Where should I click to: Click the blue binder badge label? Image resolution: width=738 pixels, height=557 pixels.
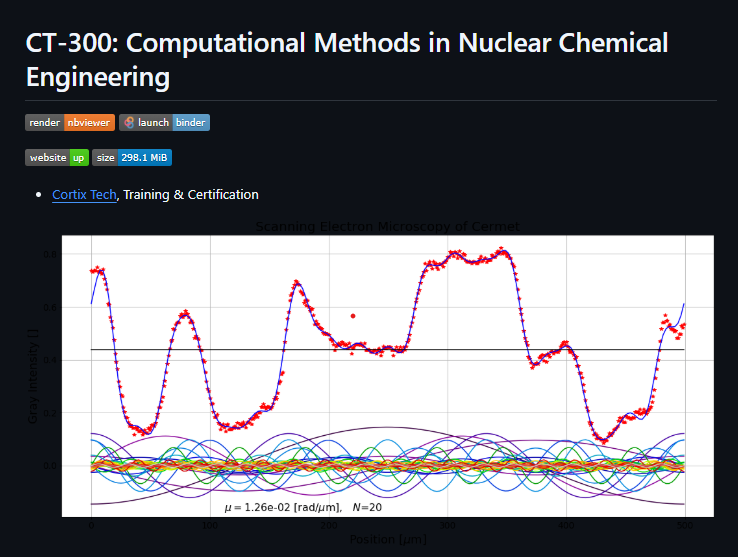(191, 123)
